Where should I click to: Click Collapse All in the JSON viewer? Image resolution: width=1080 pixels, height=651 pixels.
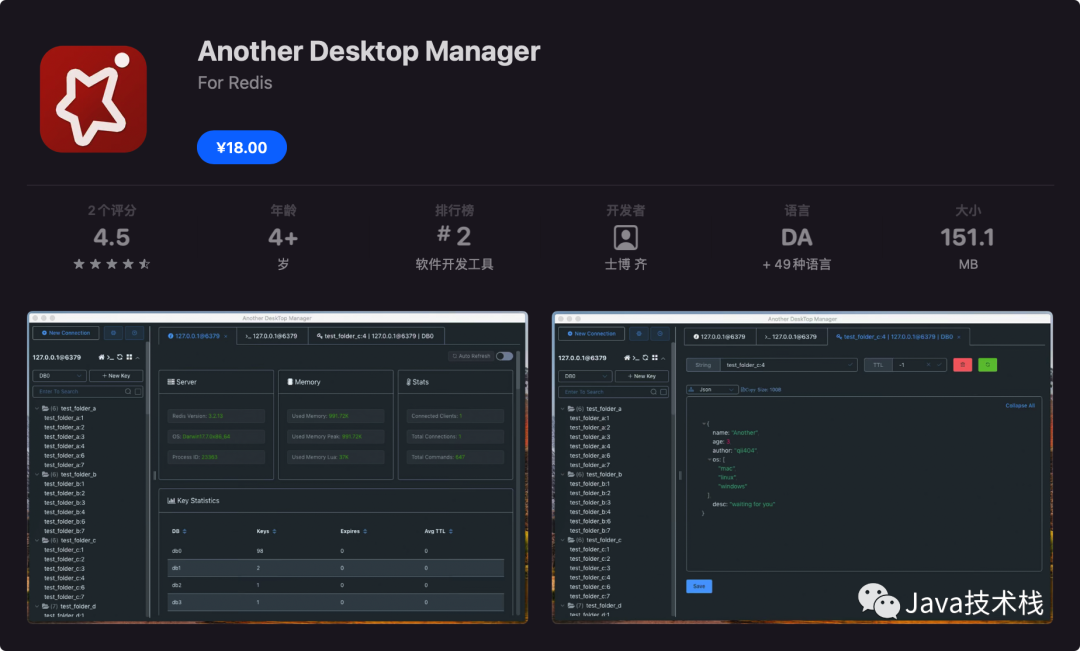click(1020, 406)
